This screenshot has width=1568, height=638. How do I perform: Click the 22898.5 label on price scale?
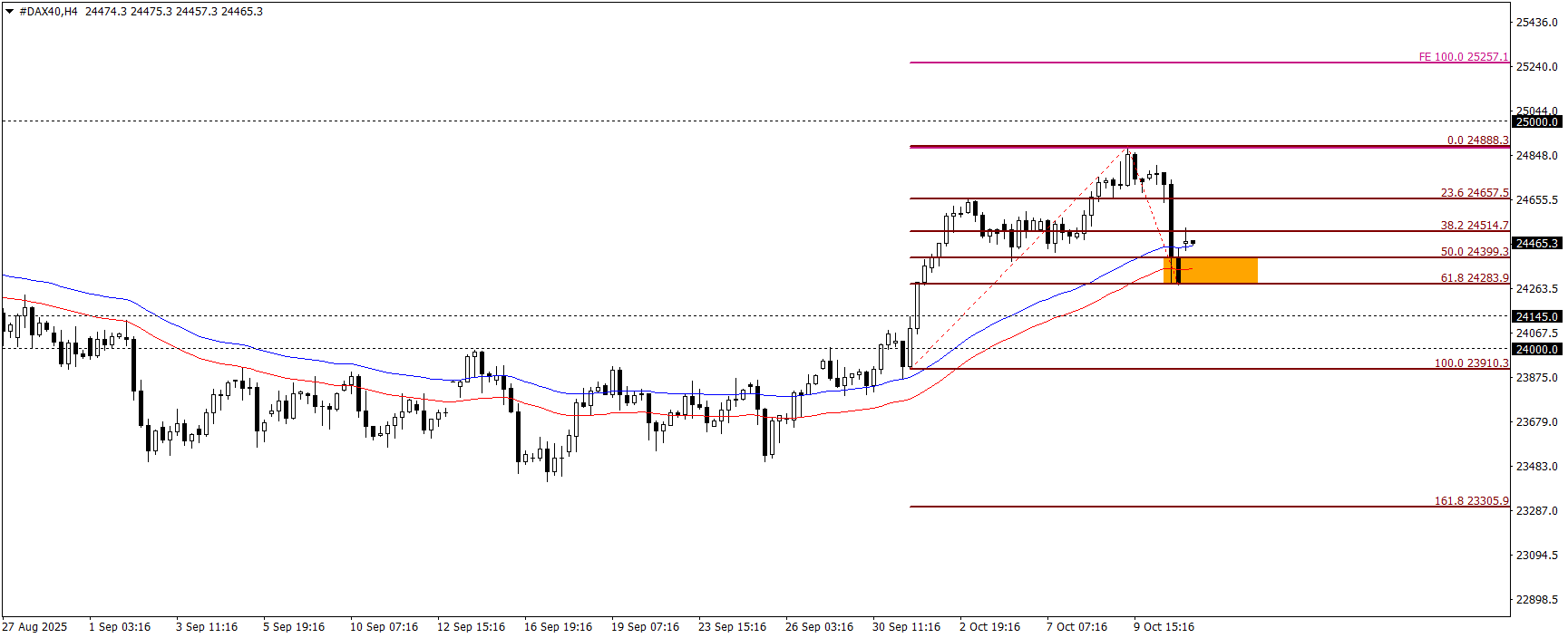(x=1537, y=600)
